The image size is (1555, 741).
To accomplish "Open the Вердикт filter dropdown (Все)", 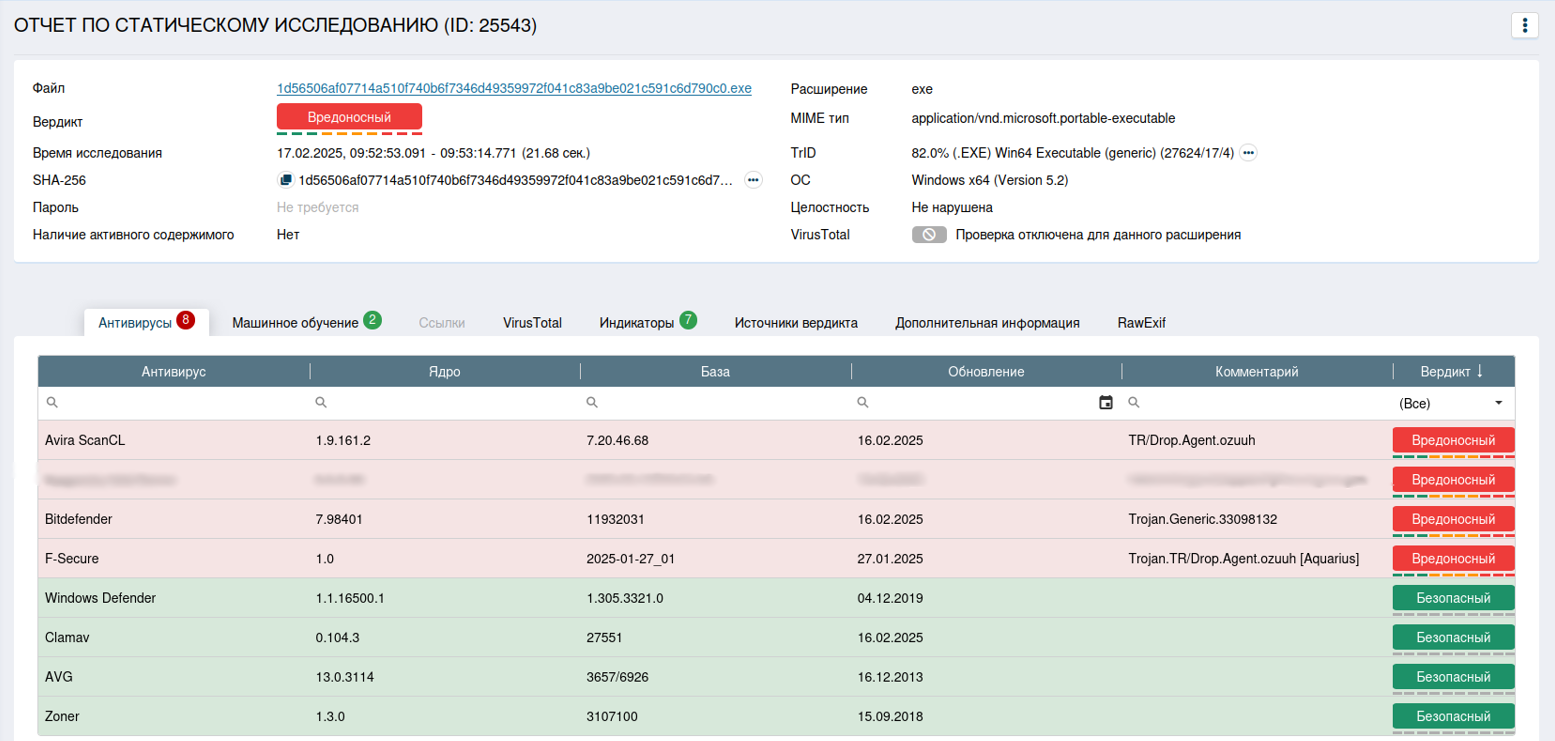I will 1452,403.
